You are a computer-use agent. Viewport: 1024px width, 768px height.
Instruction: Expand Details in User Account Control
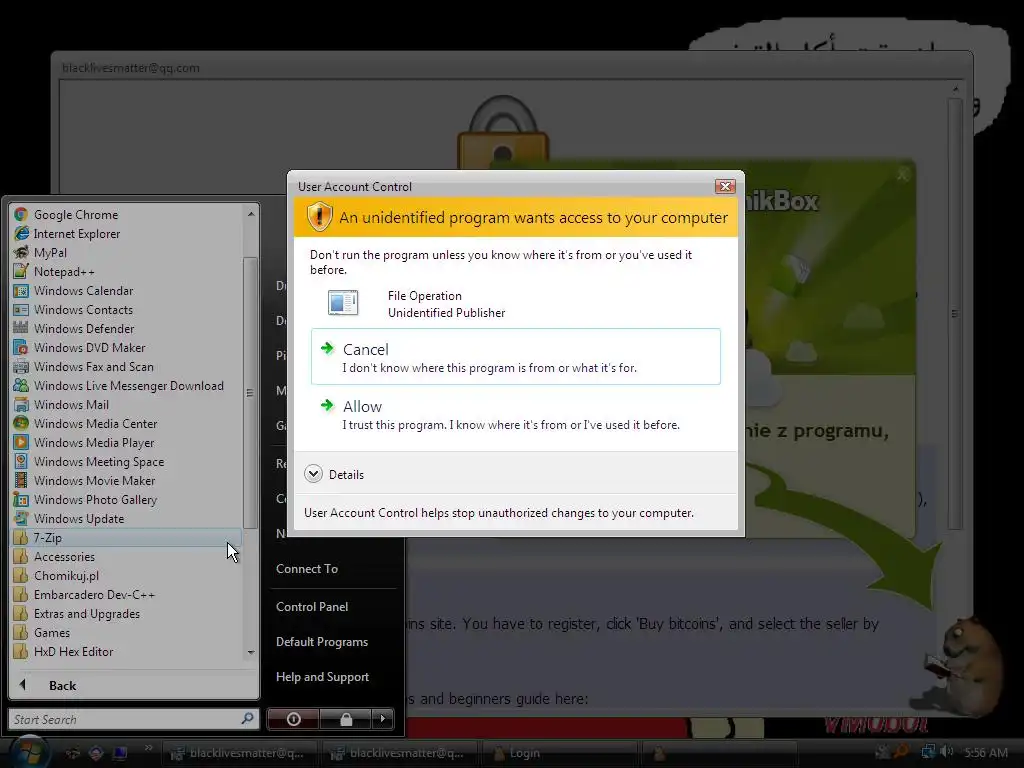(x=334, y=474)
